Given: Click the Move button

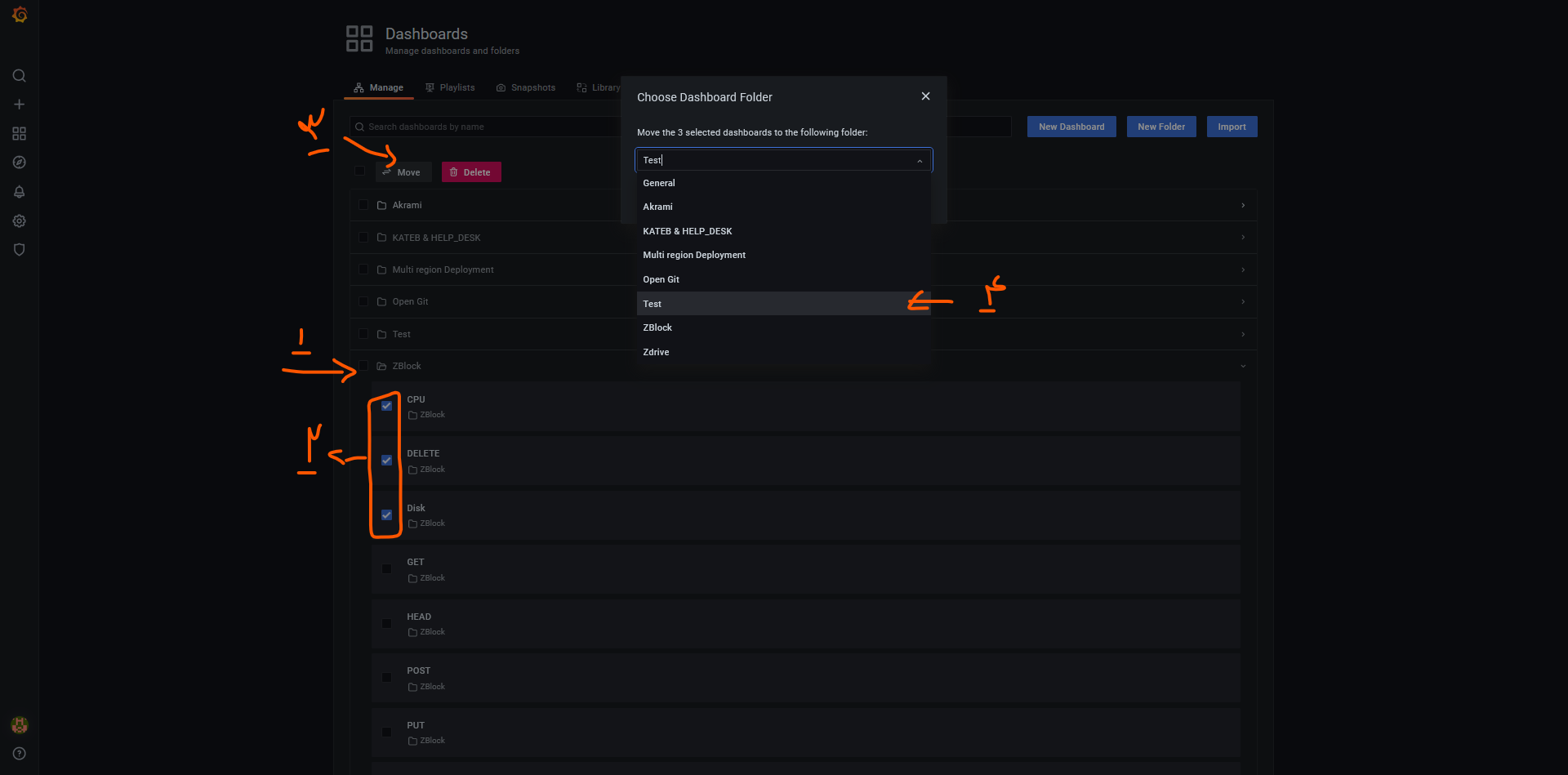Looking at the screenshot, I should (403, 172).
